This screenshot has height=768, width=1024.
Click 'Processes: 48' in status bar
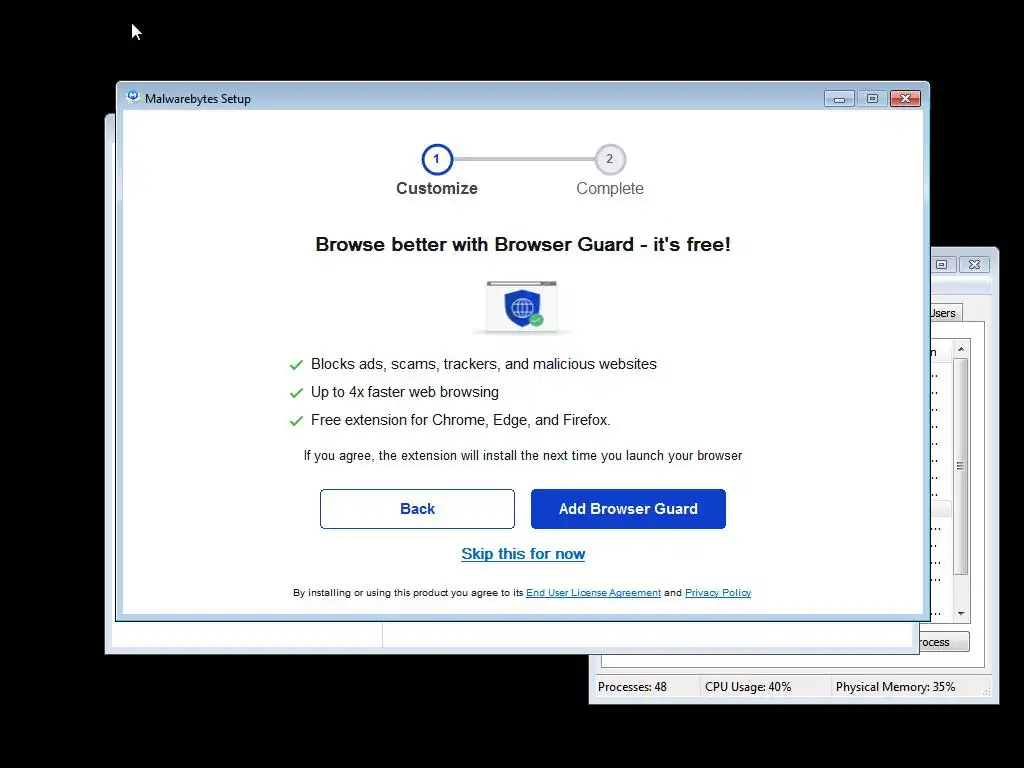632,687
